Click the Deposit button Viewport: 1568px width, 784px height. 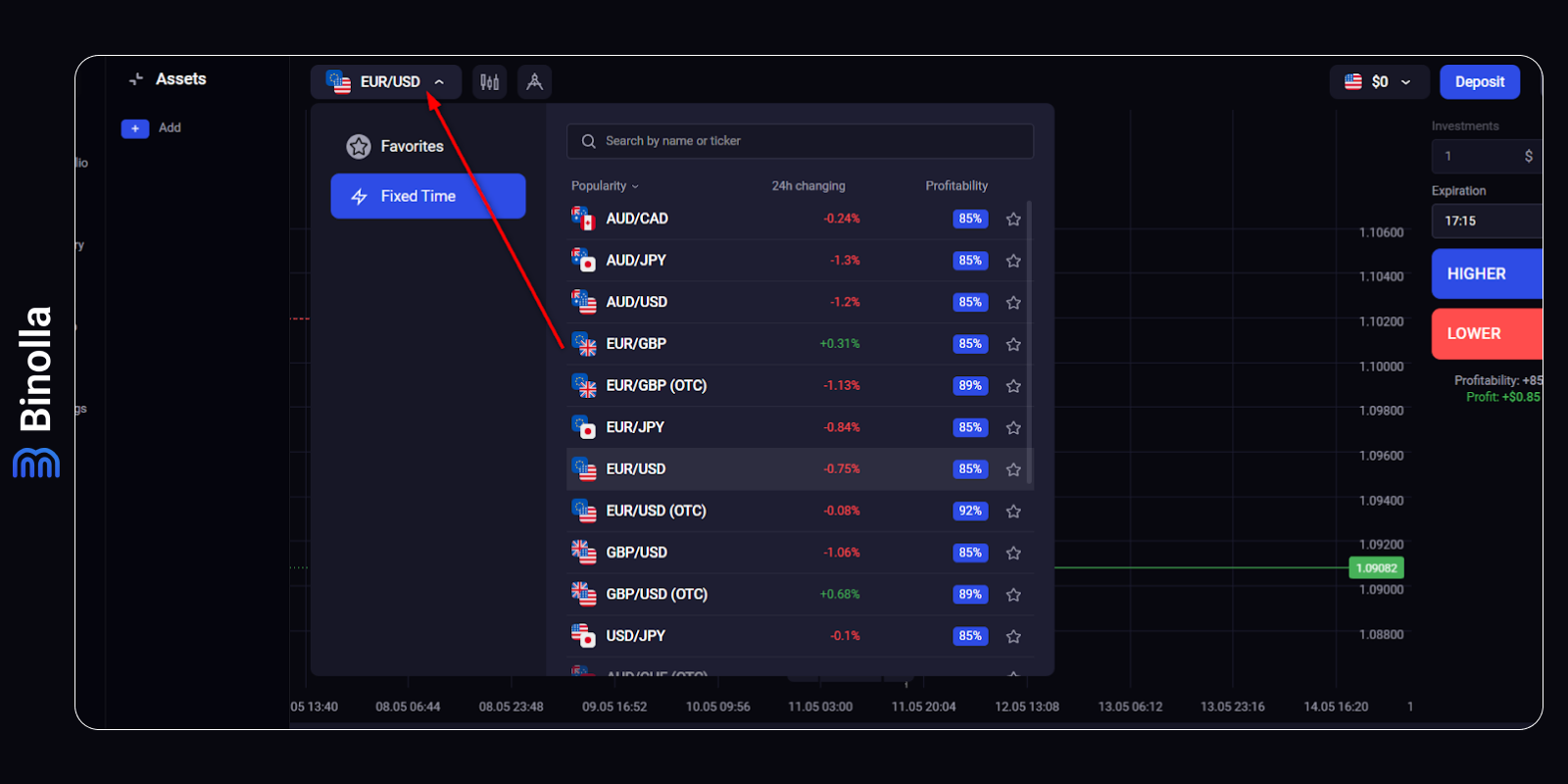click(1479, 82)
